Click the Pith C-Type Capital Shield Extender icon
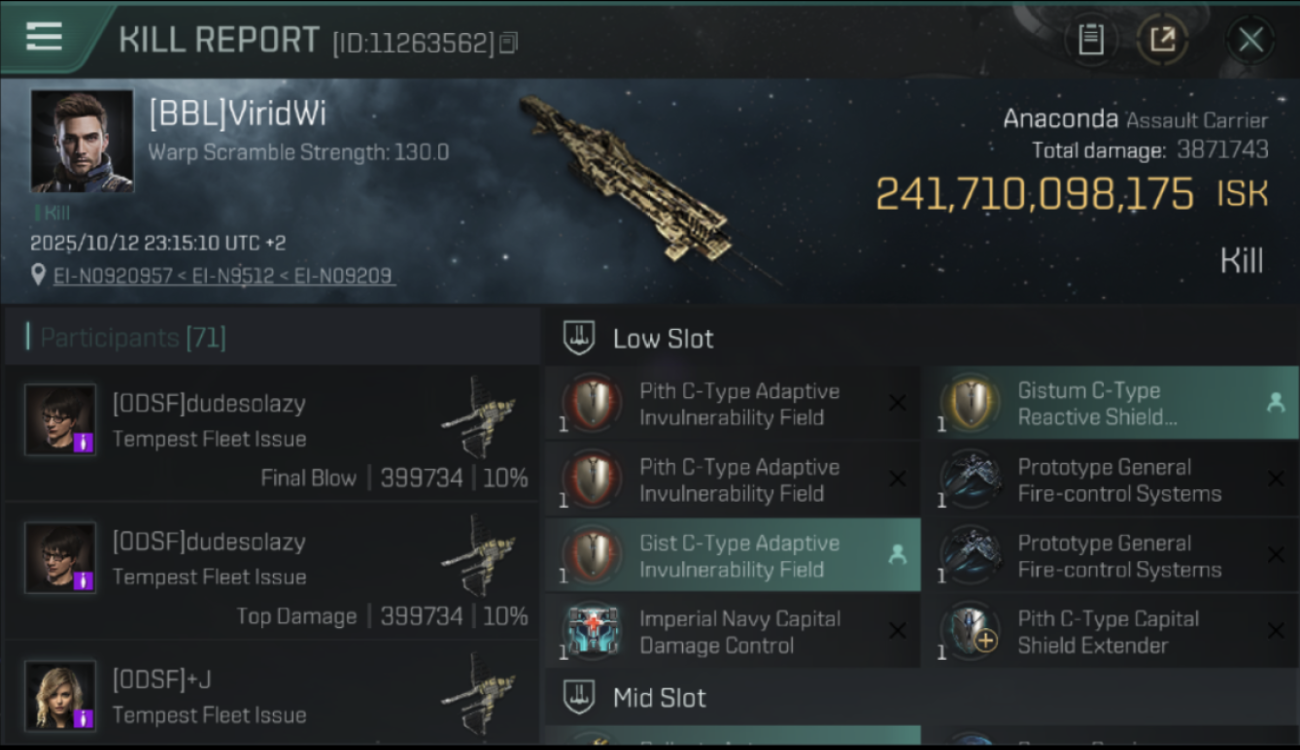This screenshot has height=750, width=1300. pos(970,632)
